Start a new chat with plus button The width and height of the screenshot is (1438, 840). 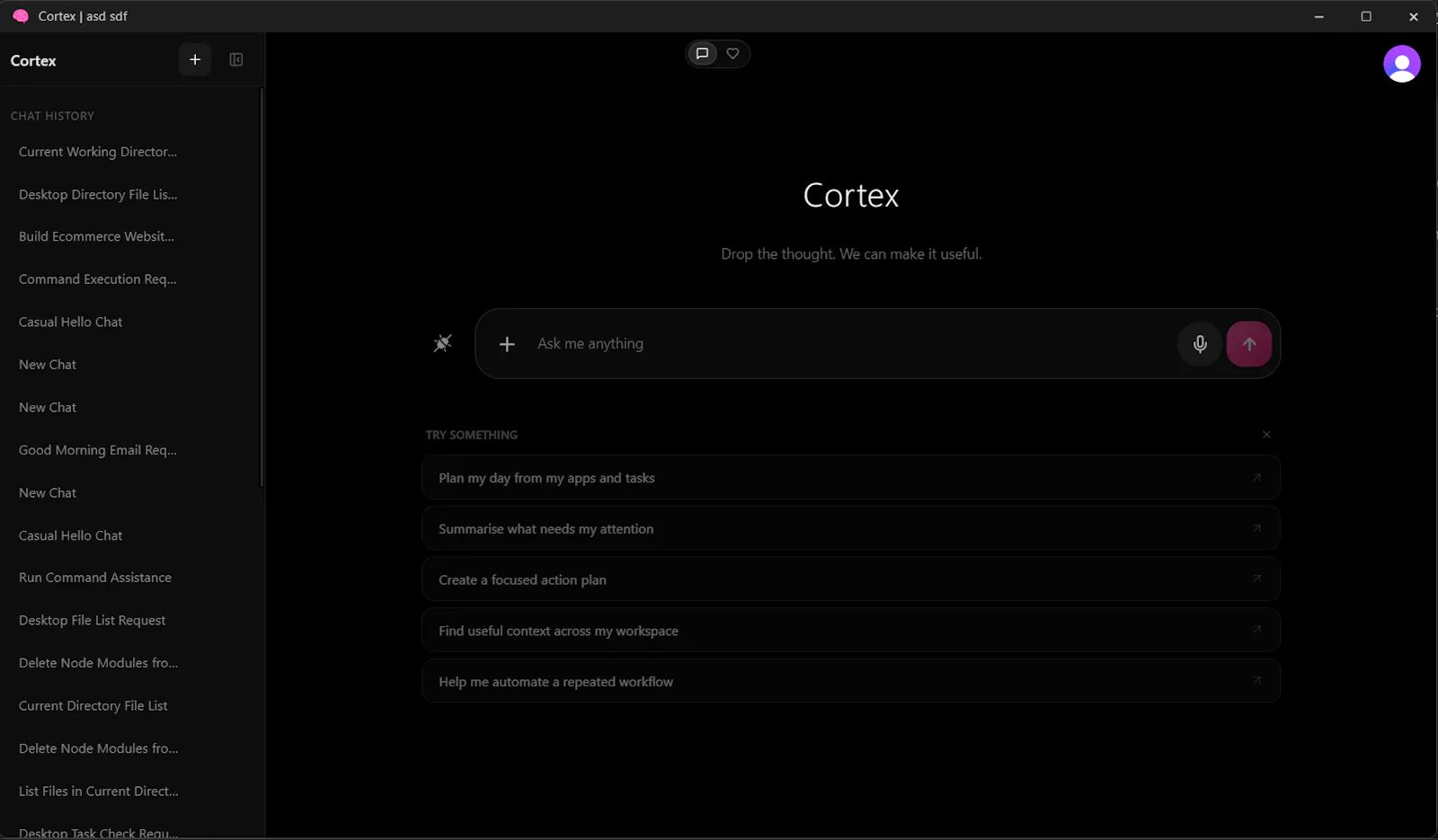point(195,60)
